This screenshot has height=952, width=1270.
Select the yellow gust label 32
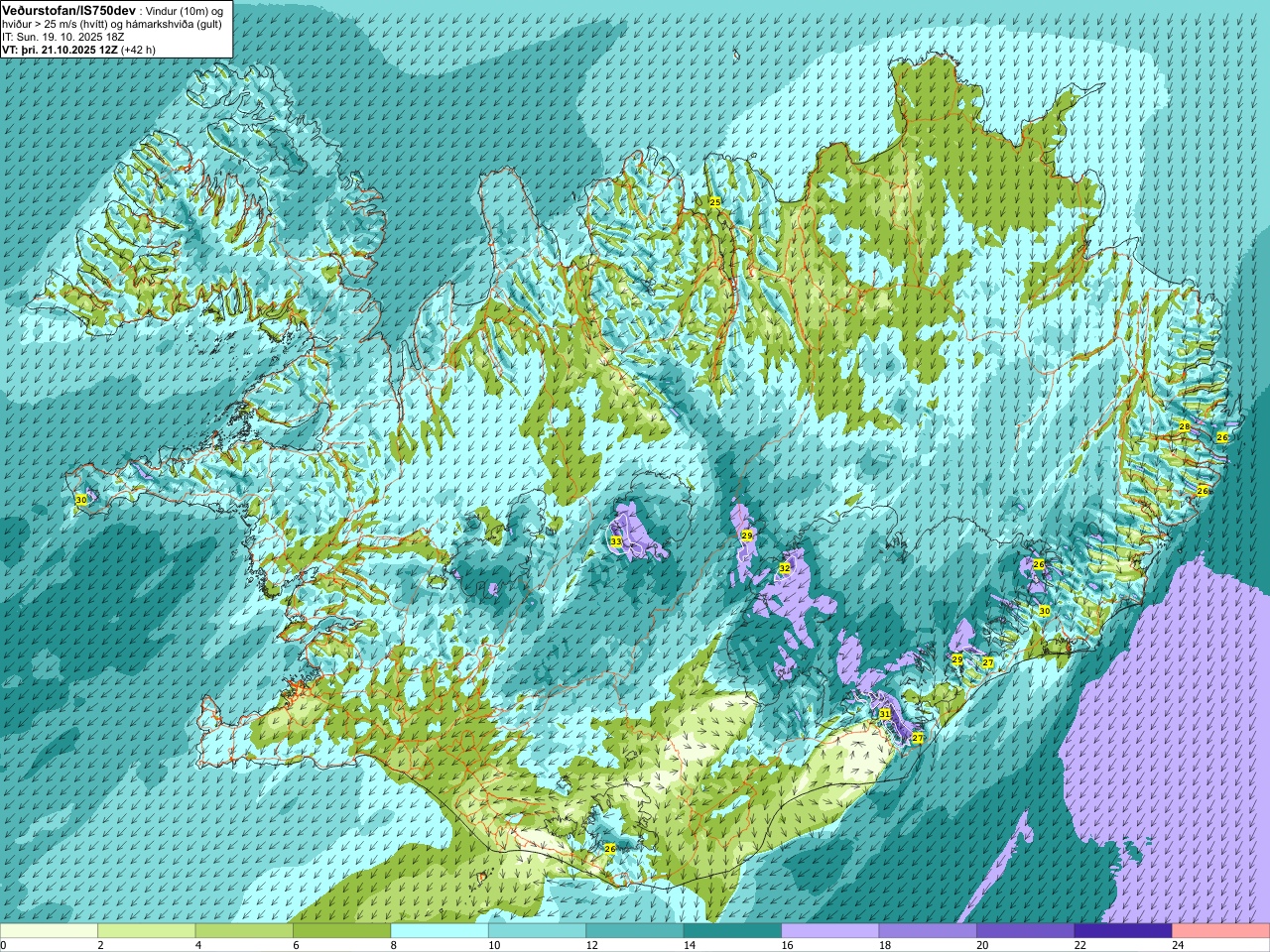click(785, 568)
